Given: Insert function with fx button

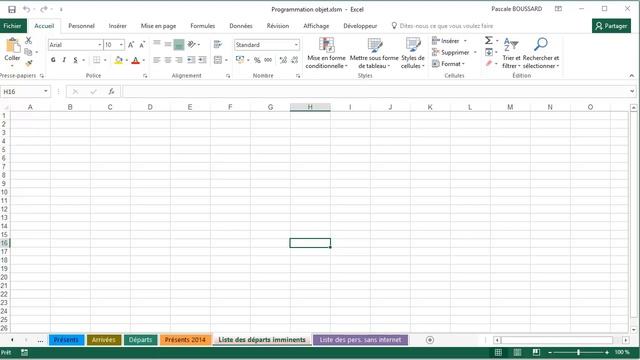Looking at the screenshot, I should click(111, 91).
